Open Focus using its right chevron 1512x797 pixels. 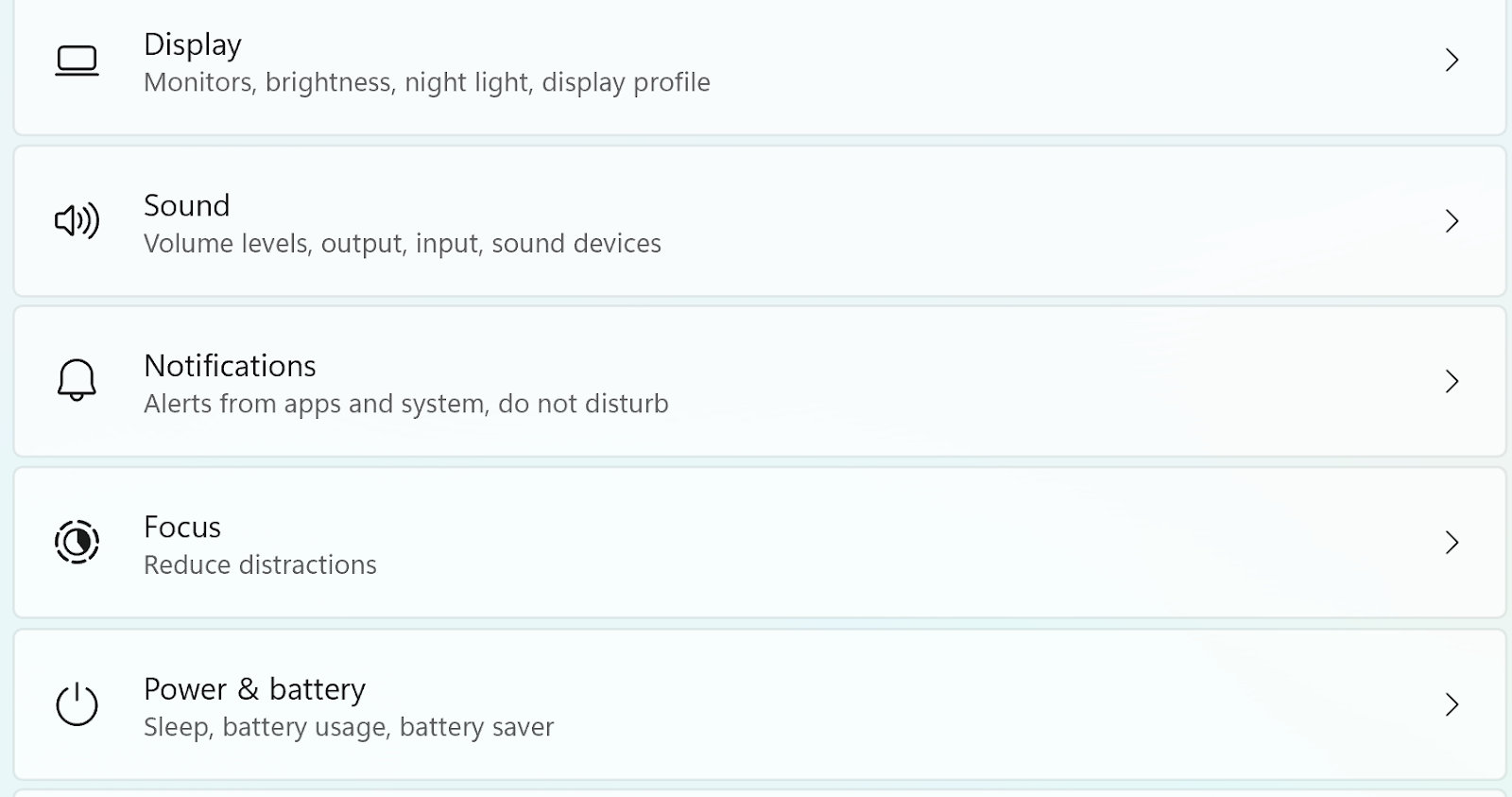pos(1452,542)
